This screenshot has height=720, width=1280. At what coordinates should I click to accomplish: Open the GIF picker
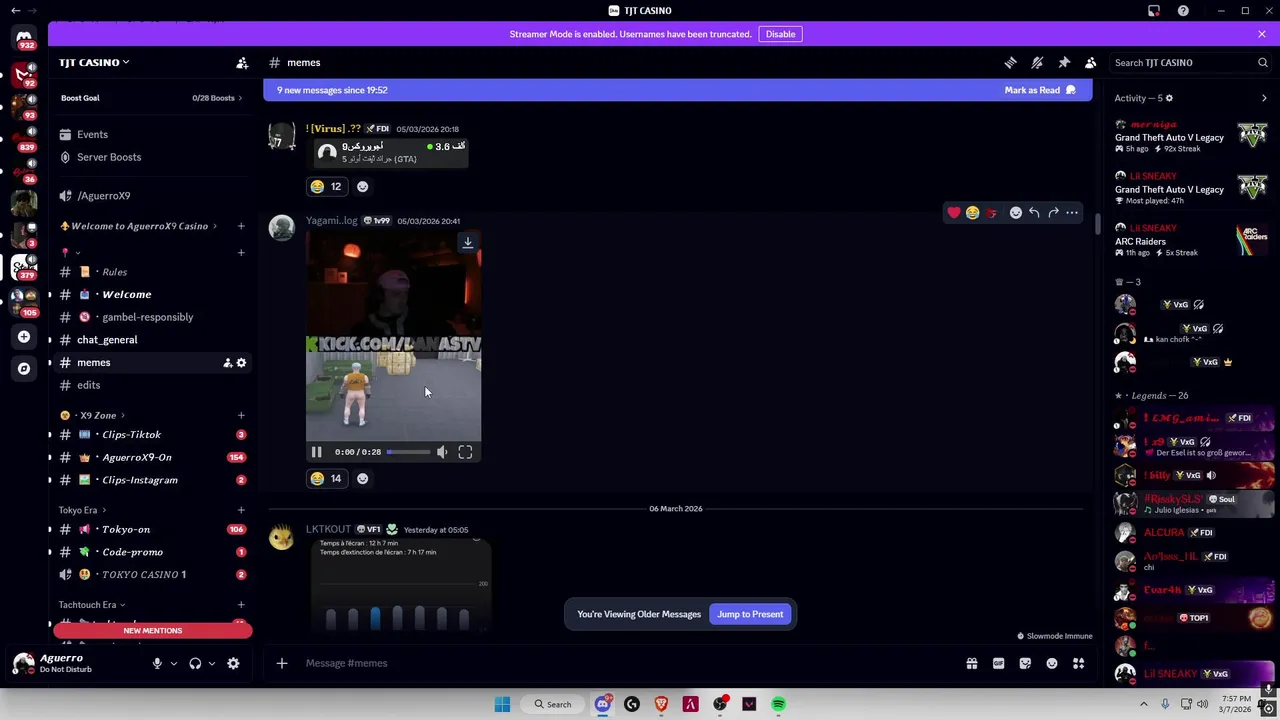click(x=998, y=663)
